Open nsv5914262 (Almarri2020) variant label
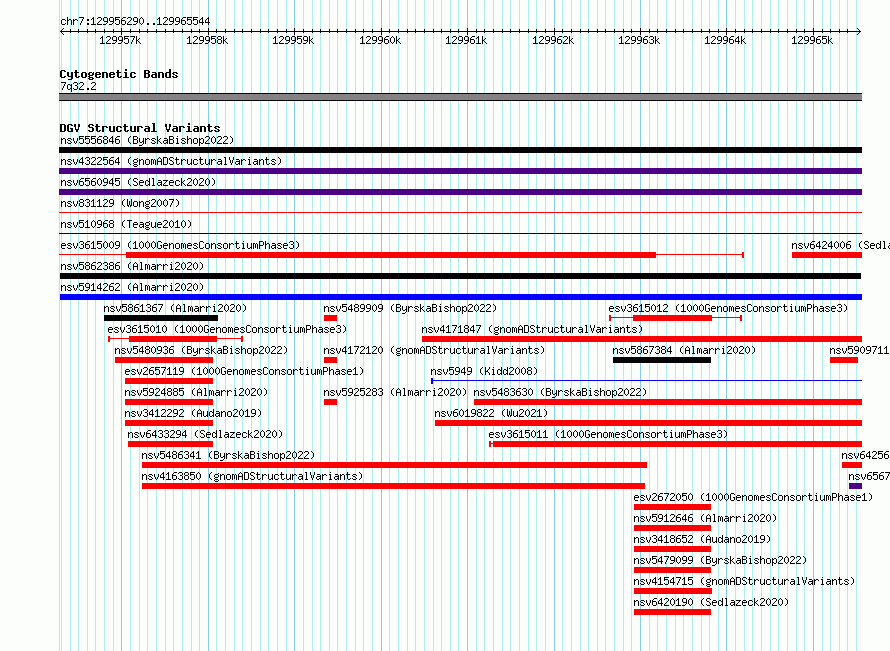The height and width of the screenshot is (651, 890). 132,287
